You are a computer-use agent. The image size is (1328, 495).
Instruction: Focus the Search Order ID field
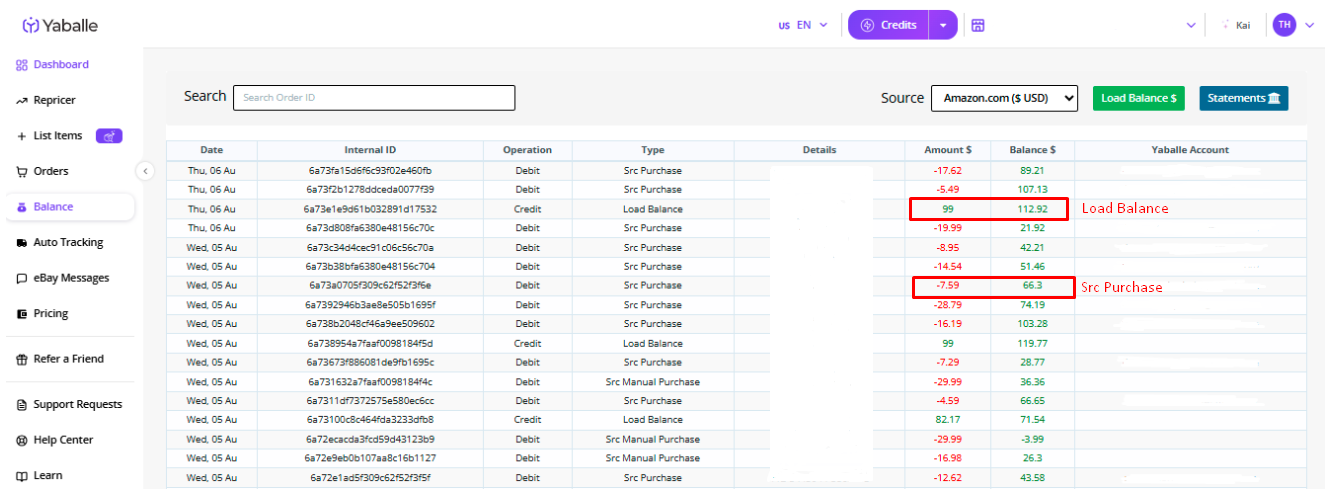374,98
